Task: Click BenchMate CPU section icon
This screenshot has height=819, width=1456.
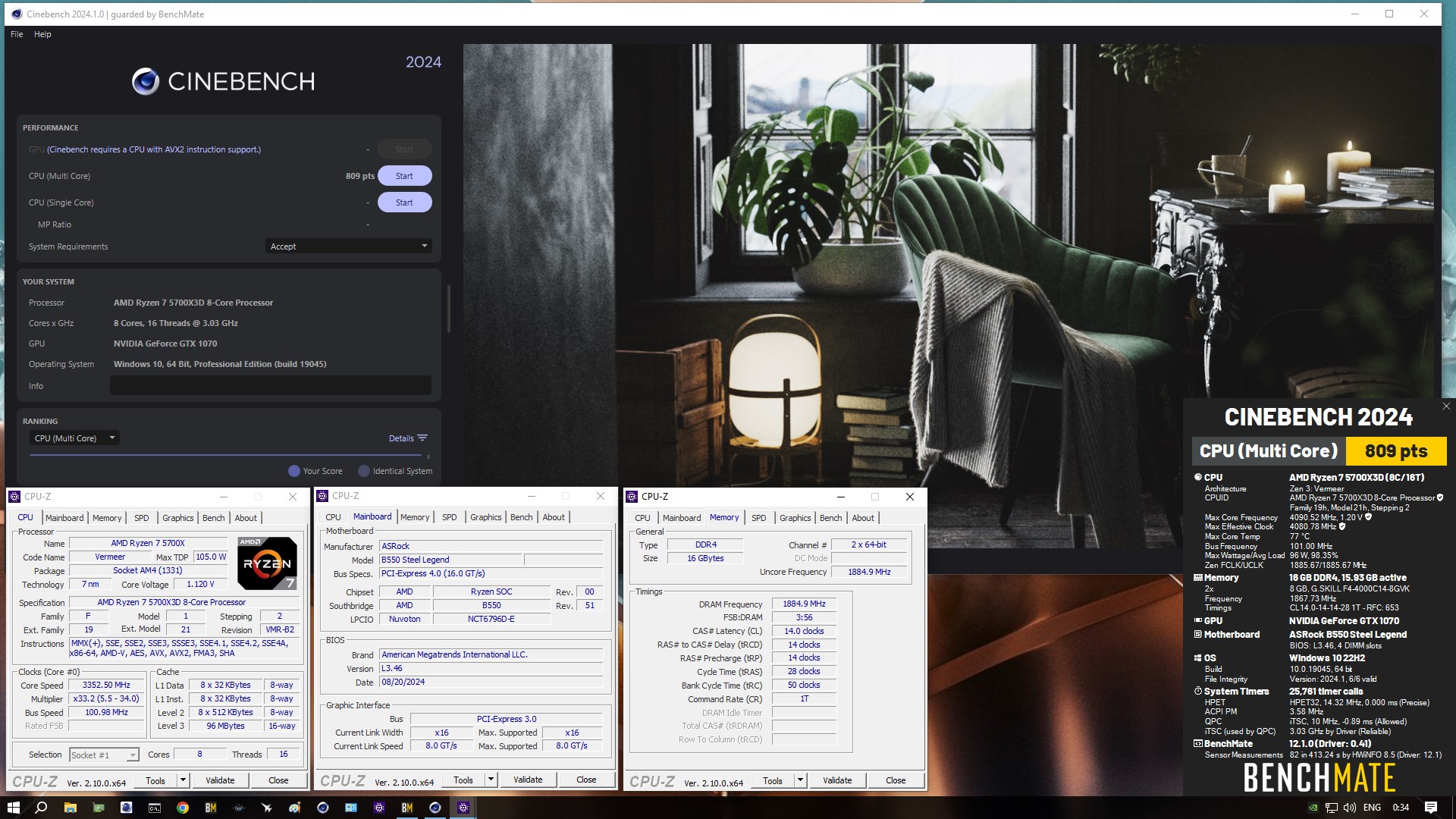Action: [1198, 477]
